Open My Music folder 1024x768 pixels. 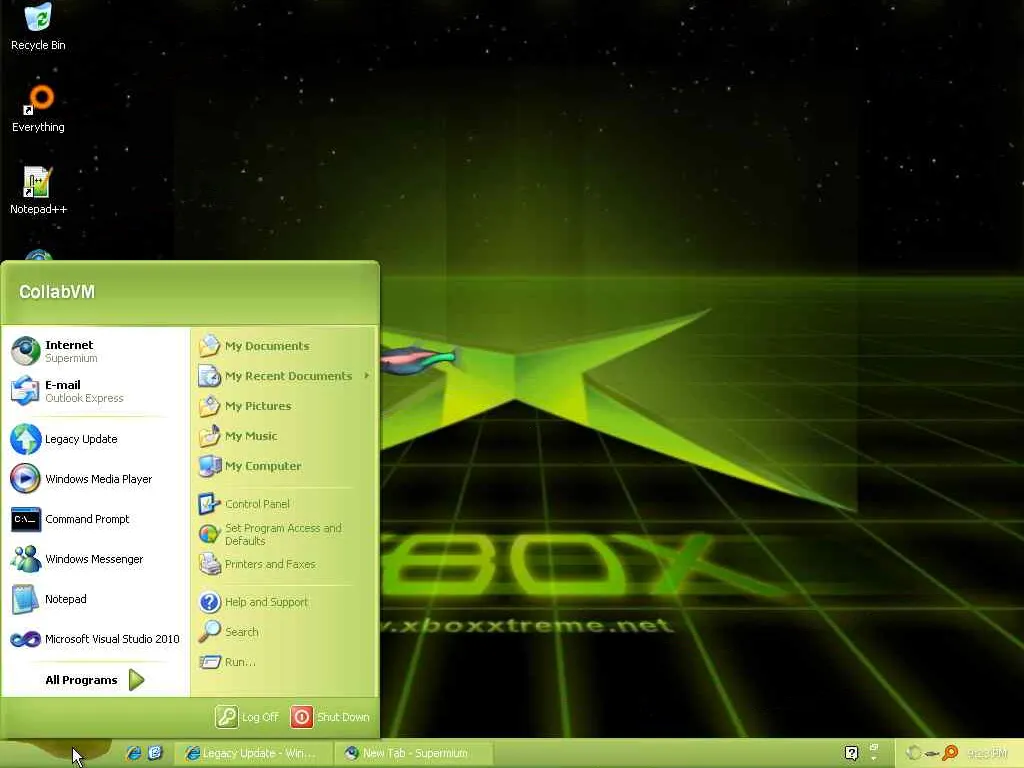pyautogui.click(x=285, y=436)
